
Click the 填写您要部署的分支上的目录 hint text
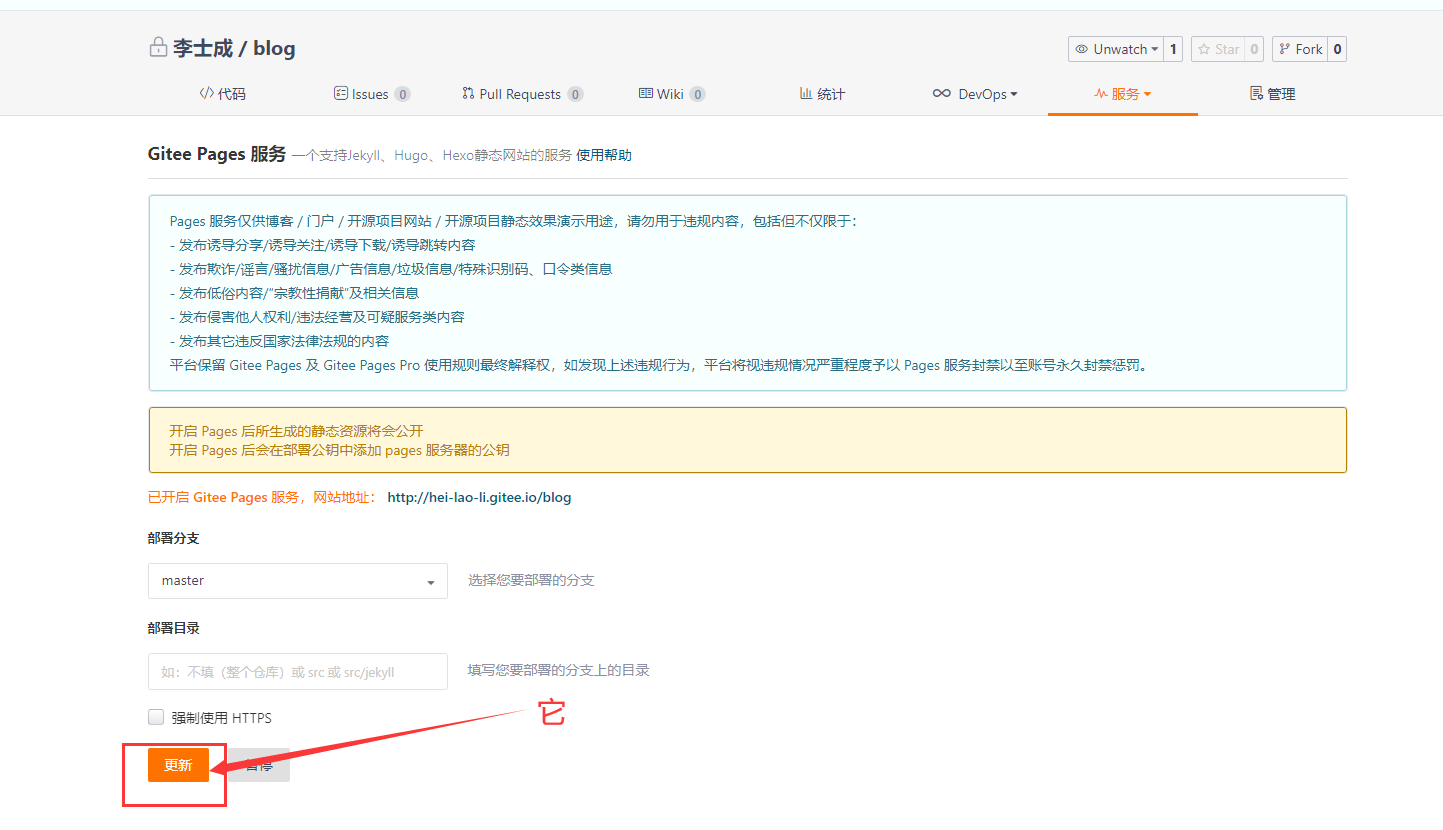(x=559, y=670)
